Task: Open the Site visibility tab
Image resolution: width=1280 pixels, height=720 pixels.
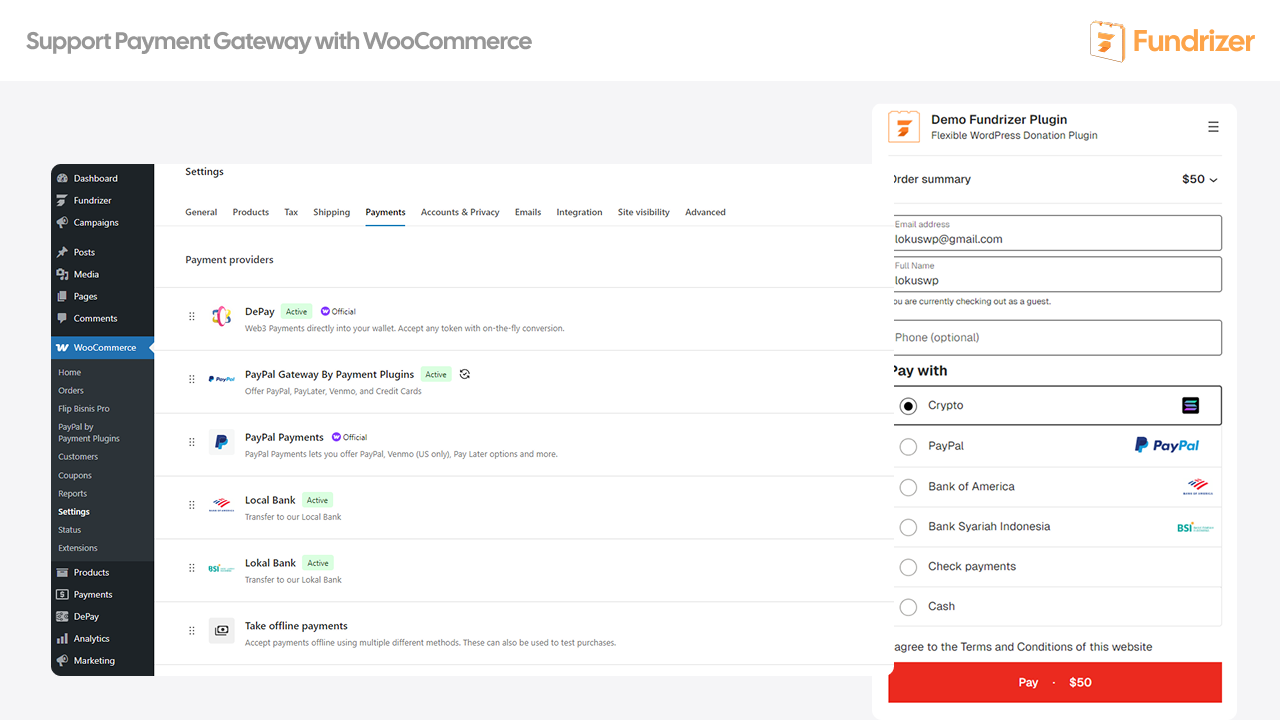Action: click(644, 212)
